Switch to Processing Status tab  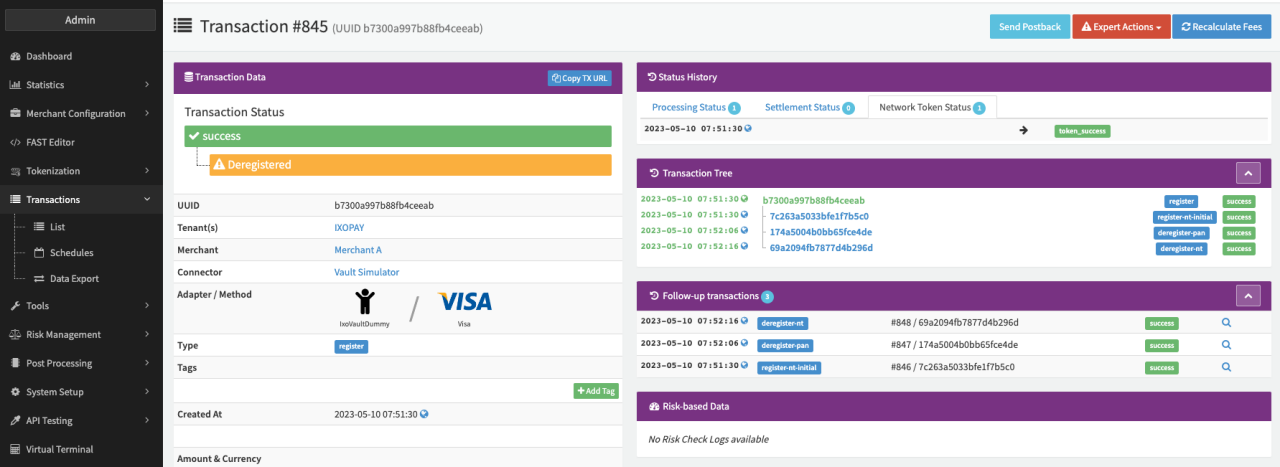689,108
